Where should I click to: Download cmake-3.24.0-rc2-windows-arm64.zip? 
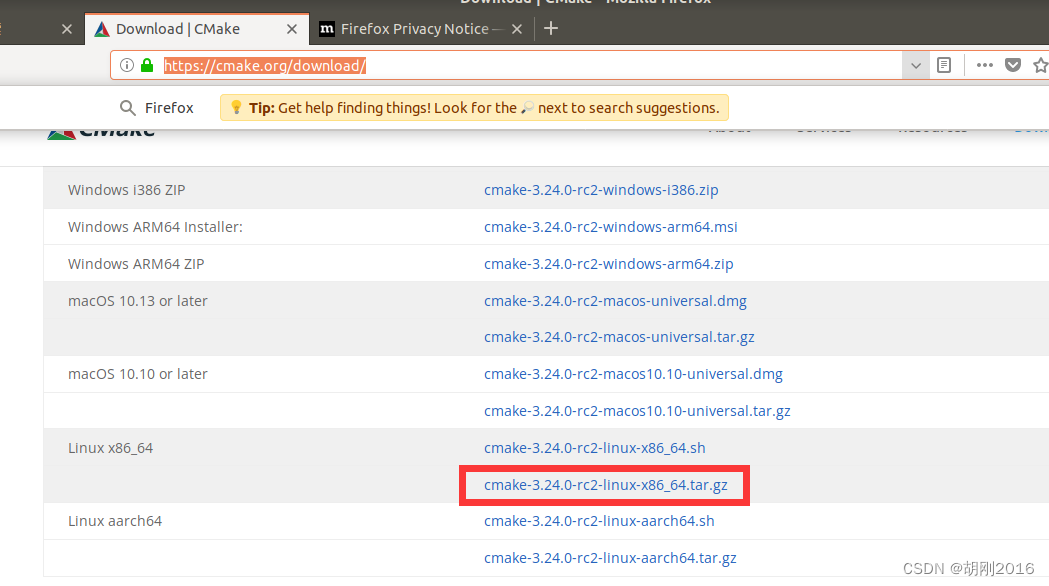[x=608, y=264]
